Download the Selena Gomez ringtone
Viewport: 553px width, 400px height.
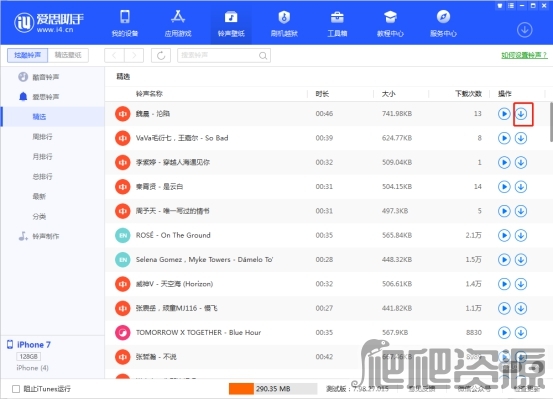click(521, 260)
